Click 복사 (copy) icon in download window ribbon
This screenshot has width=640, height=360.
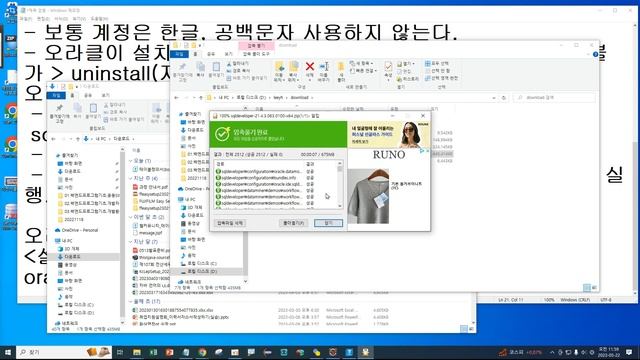click(200, 69)
